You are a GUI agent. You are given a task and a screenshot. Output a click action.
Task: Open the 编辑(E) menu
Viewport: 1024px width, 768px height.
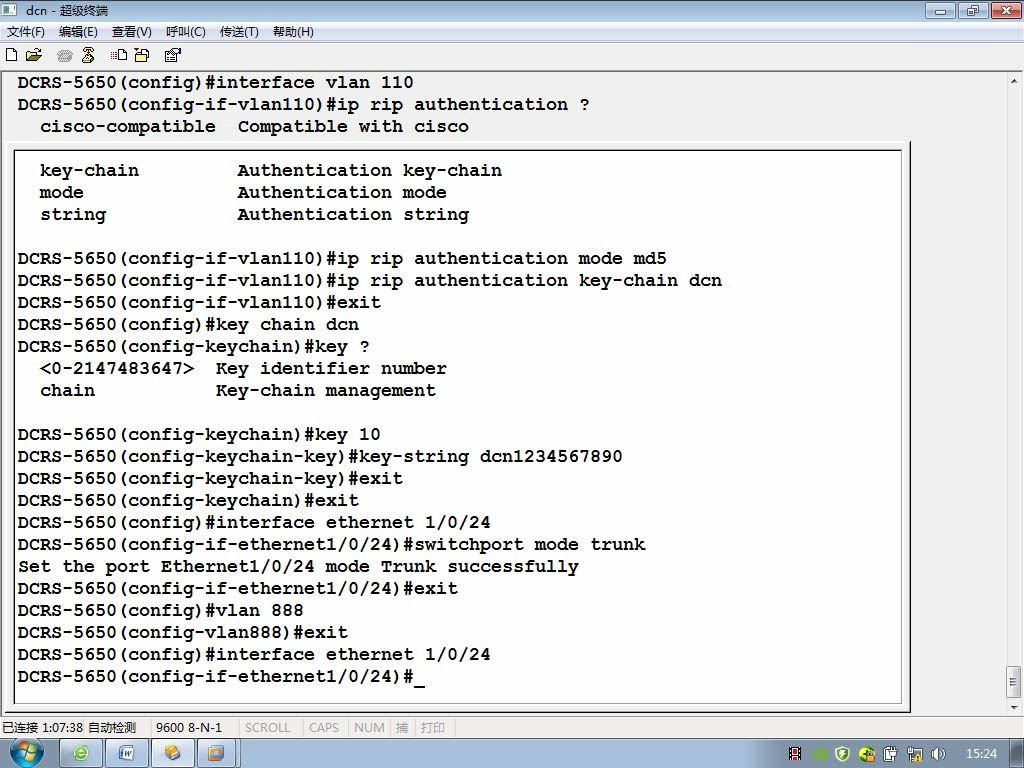(78, 31)
